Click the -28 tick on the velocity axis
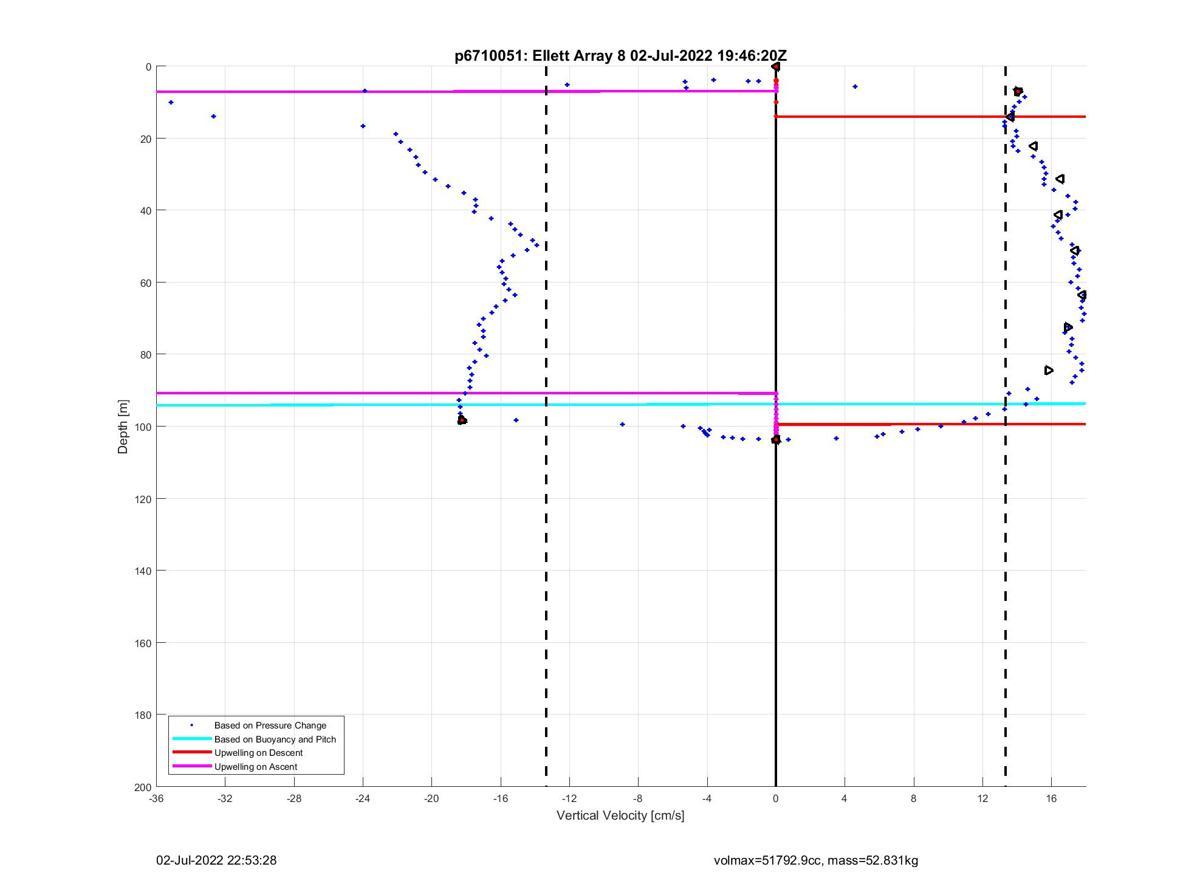 point(294,798)
